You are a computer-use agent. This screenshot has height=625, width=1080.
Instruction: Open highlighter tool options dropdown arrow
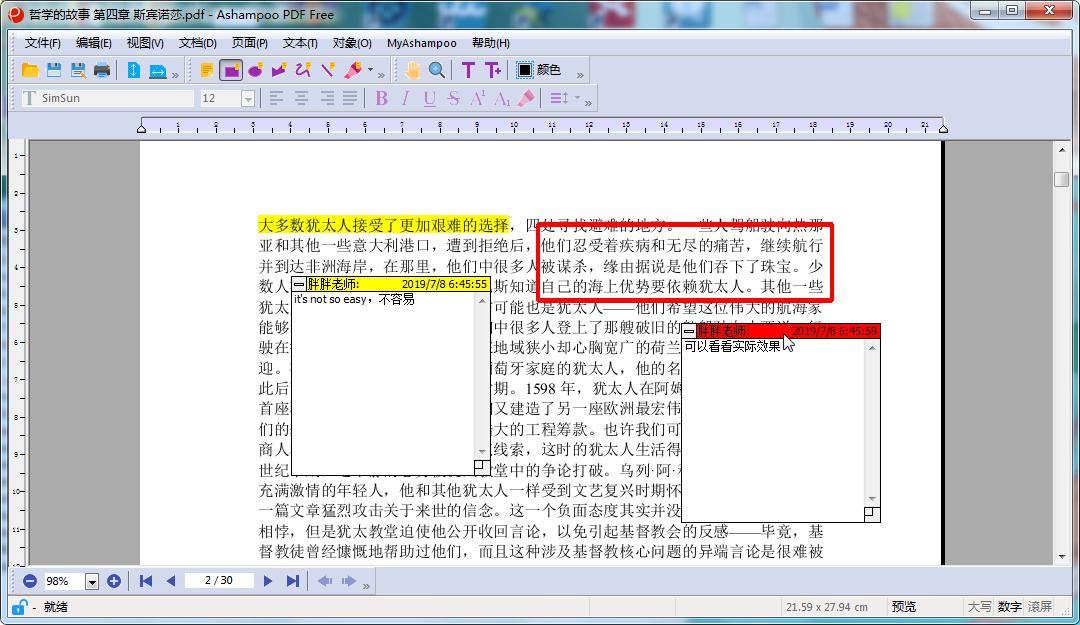[x=370, y=70]
